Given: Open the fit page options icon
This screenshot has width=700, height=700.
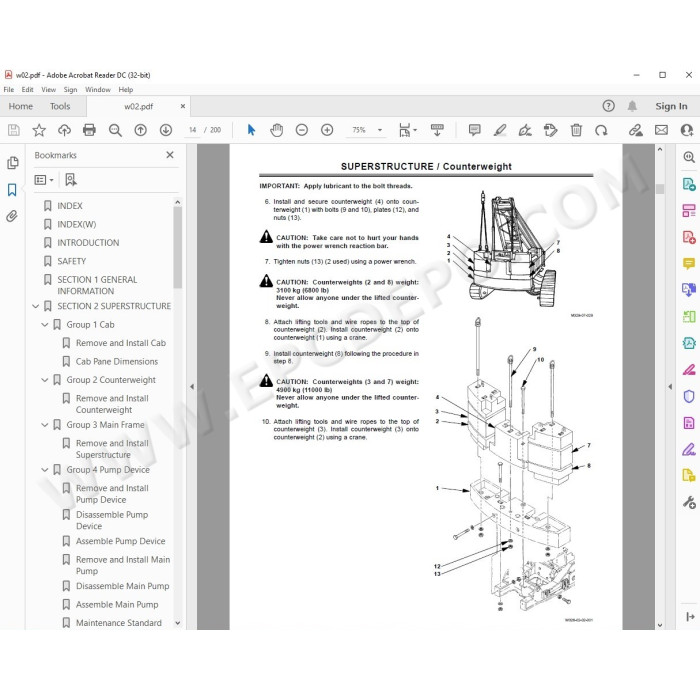Looking at the screenshot, I should pyautogui.click(x=408, y=130).
